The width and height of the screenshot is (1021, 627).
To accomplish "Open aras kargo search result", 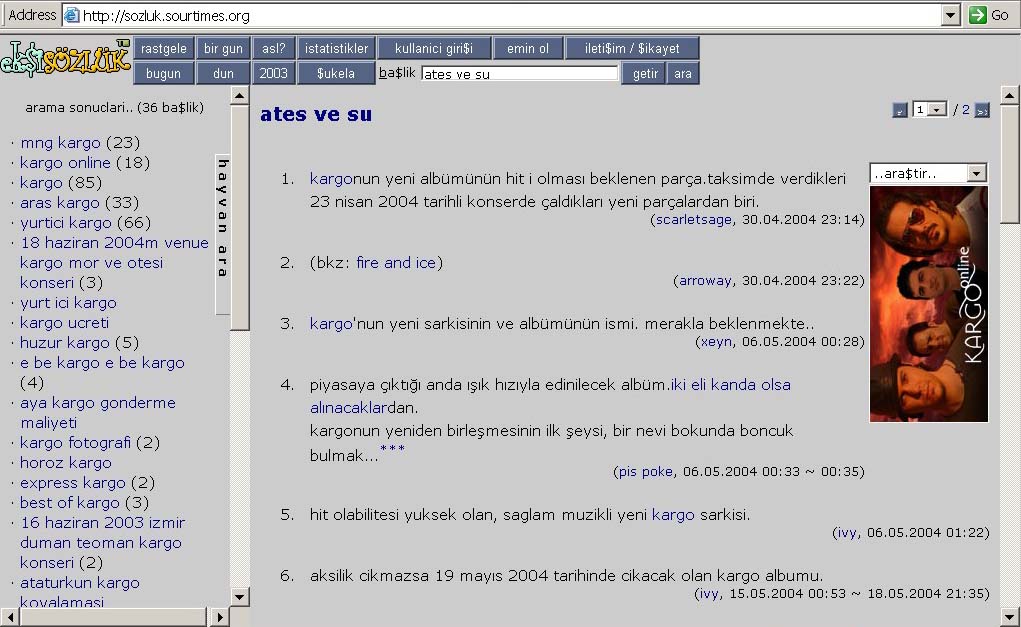I will click(x=60, y=203).
